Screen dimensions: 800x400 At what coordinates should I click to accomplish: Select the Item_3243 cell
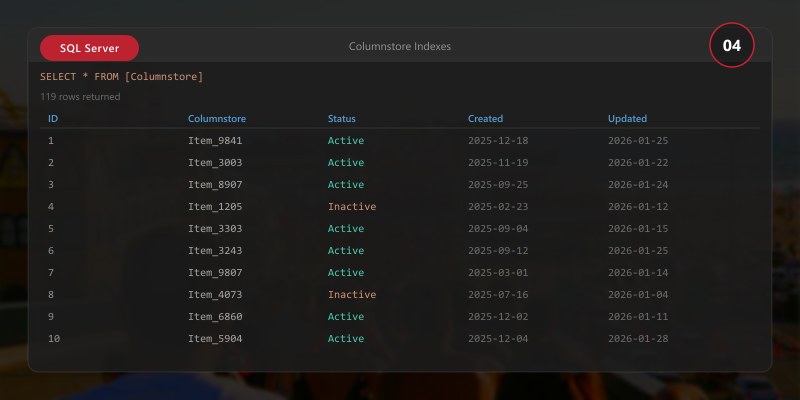point(215,250)
